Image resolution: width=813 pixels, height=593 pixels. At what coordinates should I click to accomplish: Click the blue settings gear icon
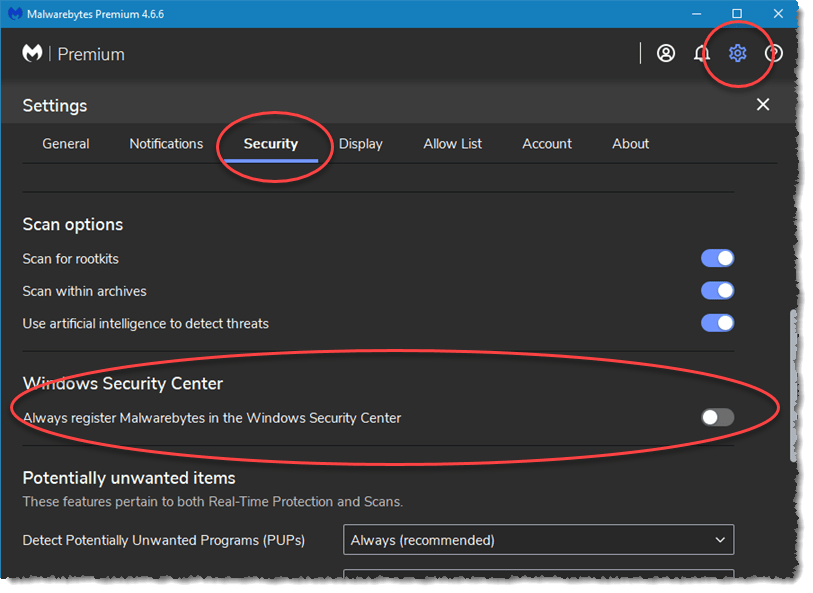(x=738, y=53)
